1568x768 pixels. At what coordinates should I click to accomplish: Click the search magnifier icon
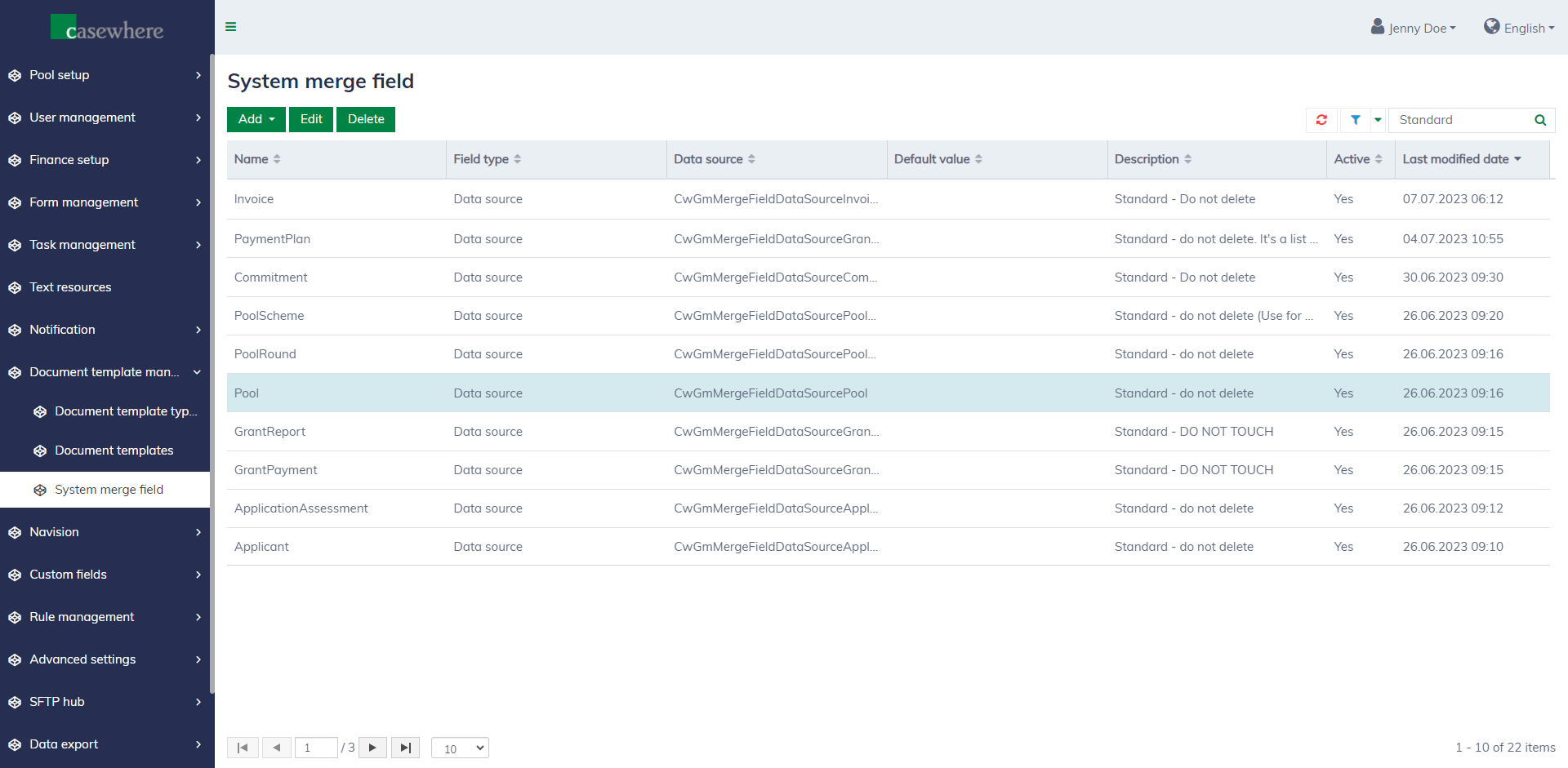pos(1539,120)
